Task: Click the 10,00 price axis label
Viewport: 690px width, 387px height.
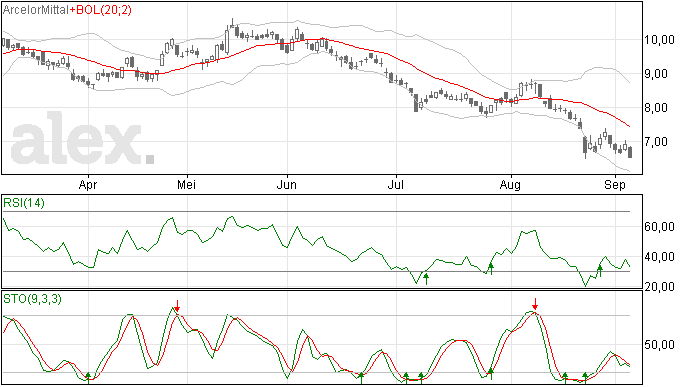Action: click(x=659, y=40)
